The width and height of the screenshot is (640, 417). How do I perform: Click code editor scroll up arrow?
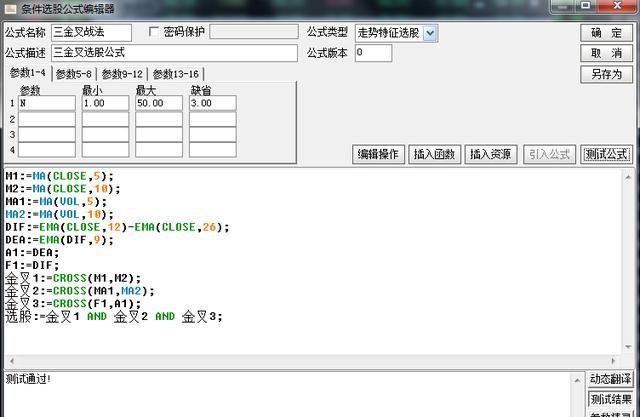pos(628,177)
